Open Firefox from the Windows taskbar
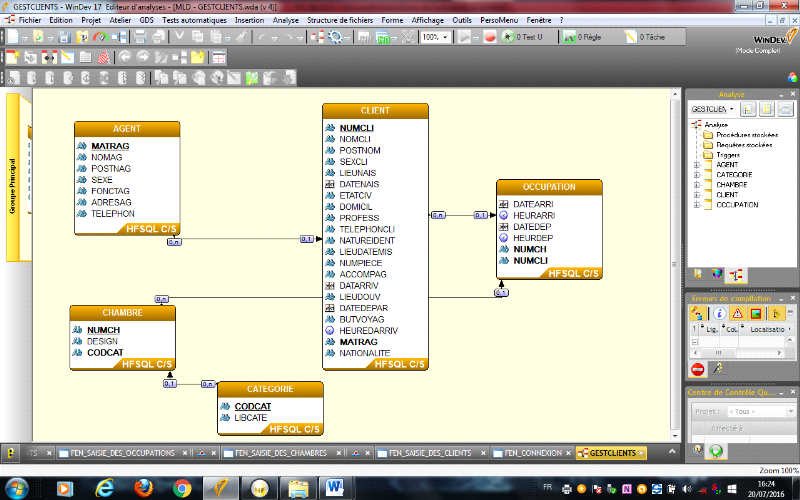 click(x=143, y=487)
